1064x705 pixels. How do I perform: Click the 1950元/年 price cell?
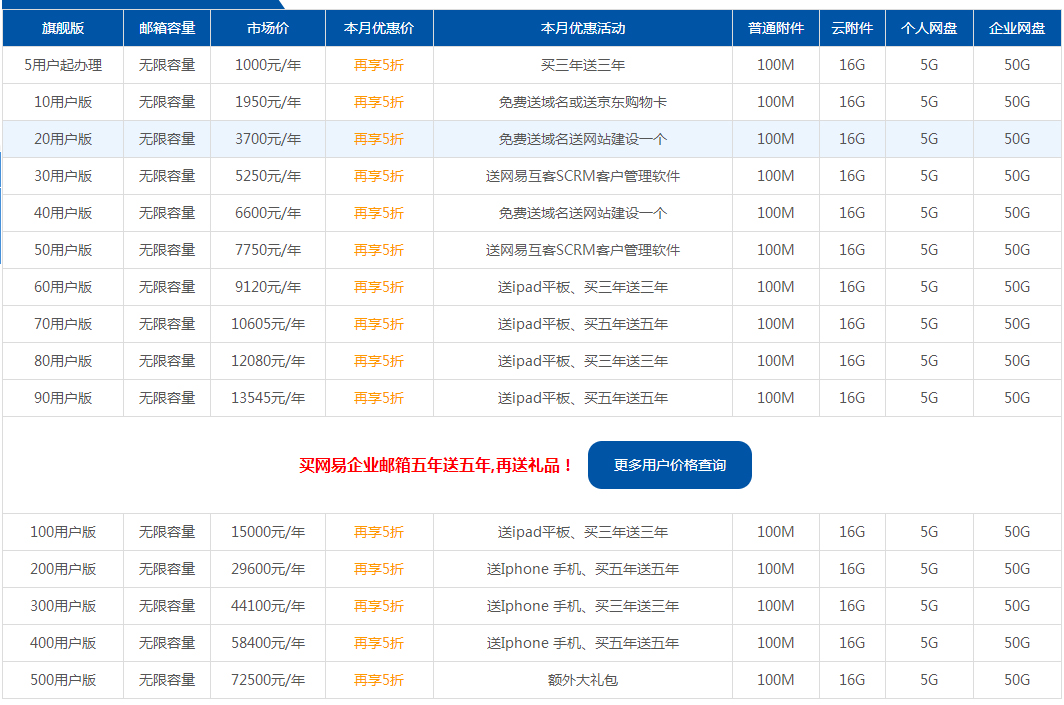[x=268, y=102]
